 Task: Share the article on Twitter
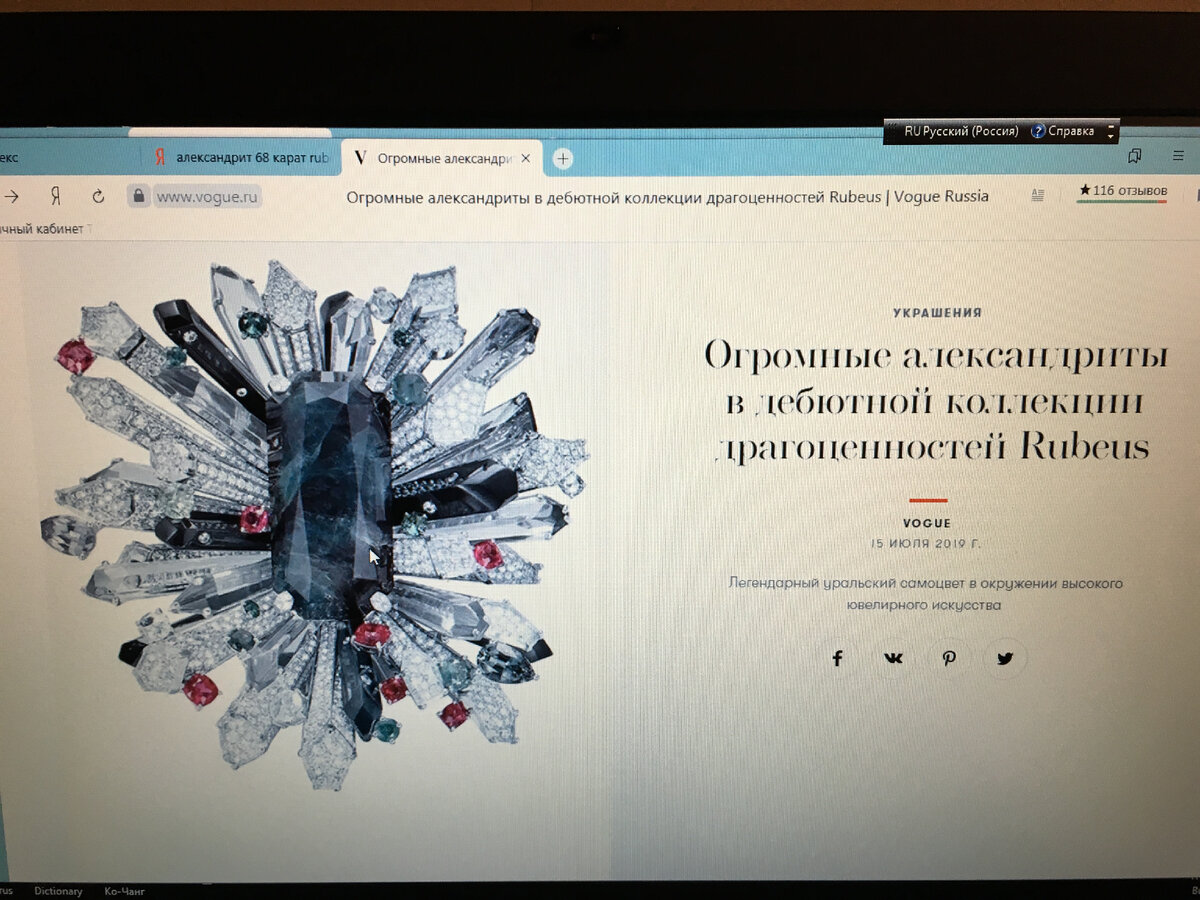1004,658
